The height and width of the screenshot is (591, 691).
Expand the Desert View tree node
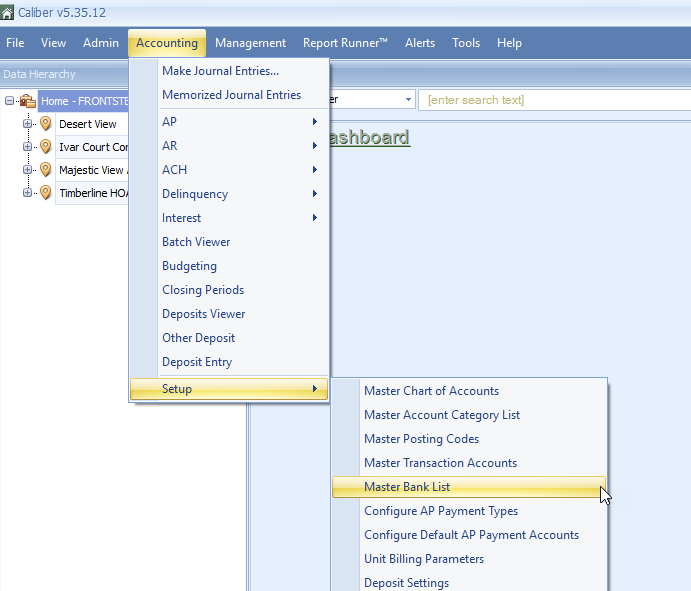28,124
